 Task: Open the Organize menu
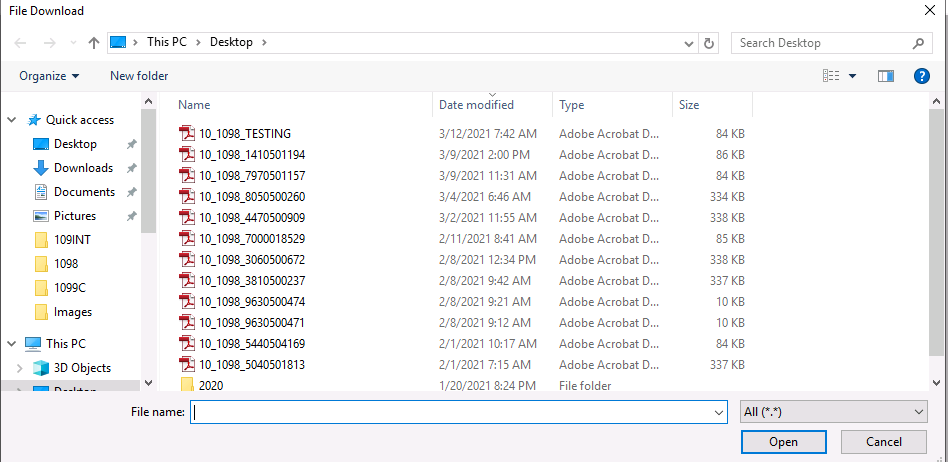tap(49, 76)
